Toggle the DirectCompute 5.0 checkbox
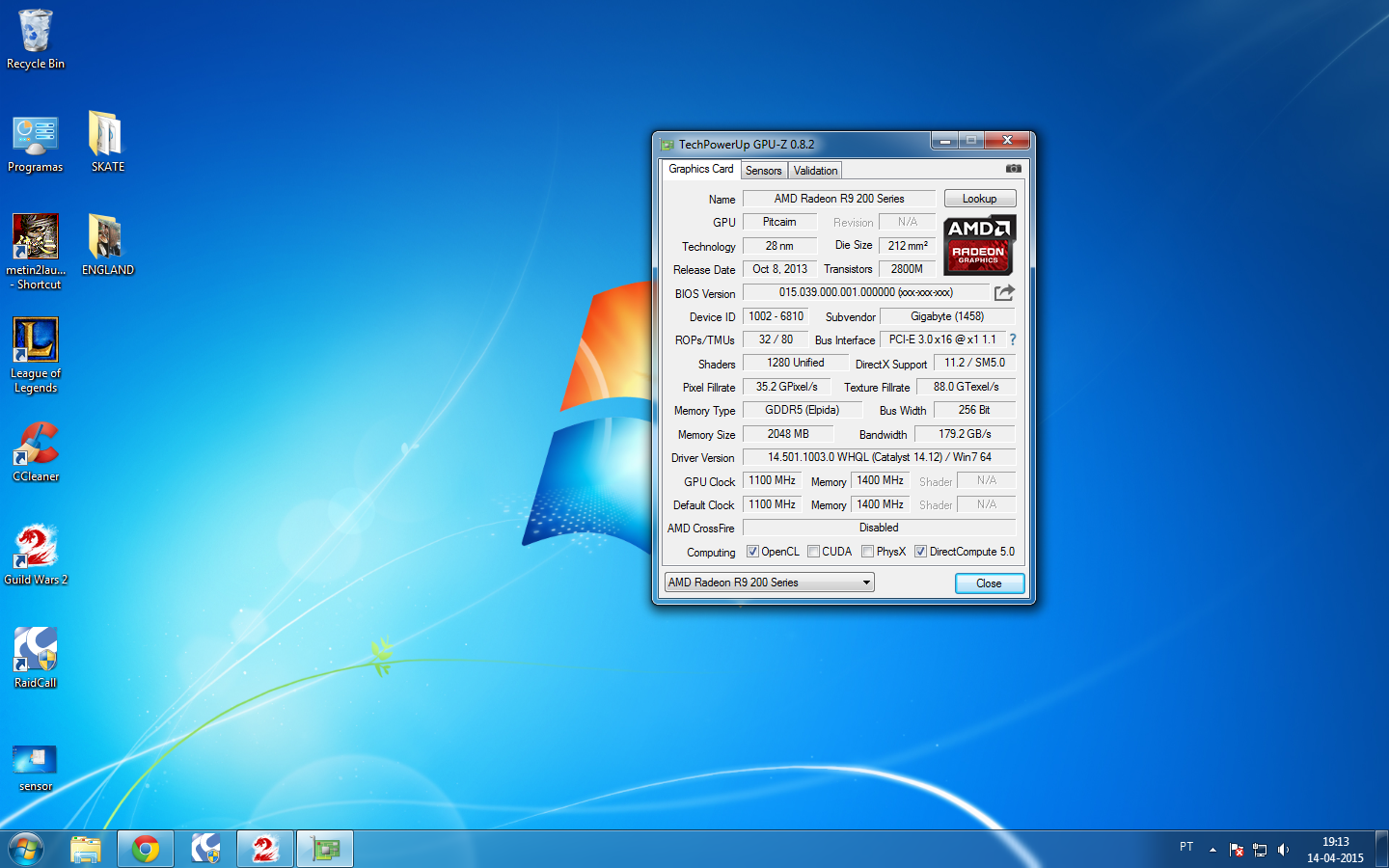Image resolution: width=1389 pixels, height=868 pixels. [921, 552]
